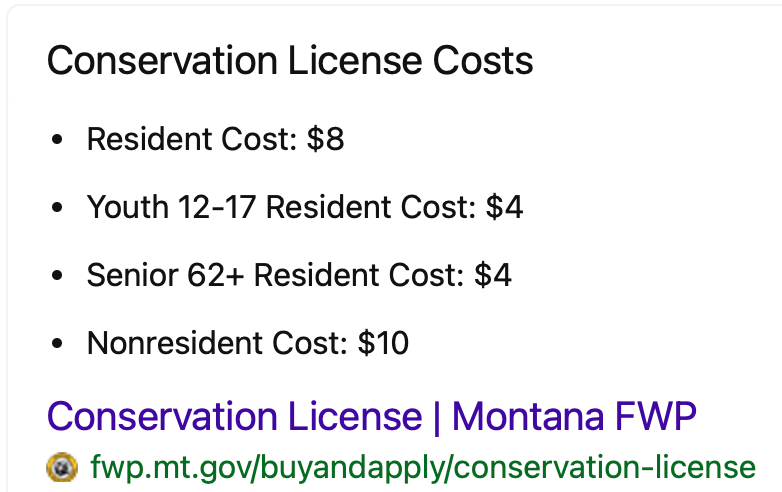Select the Nonresident Cost list item label

218,343
